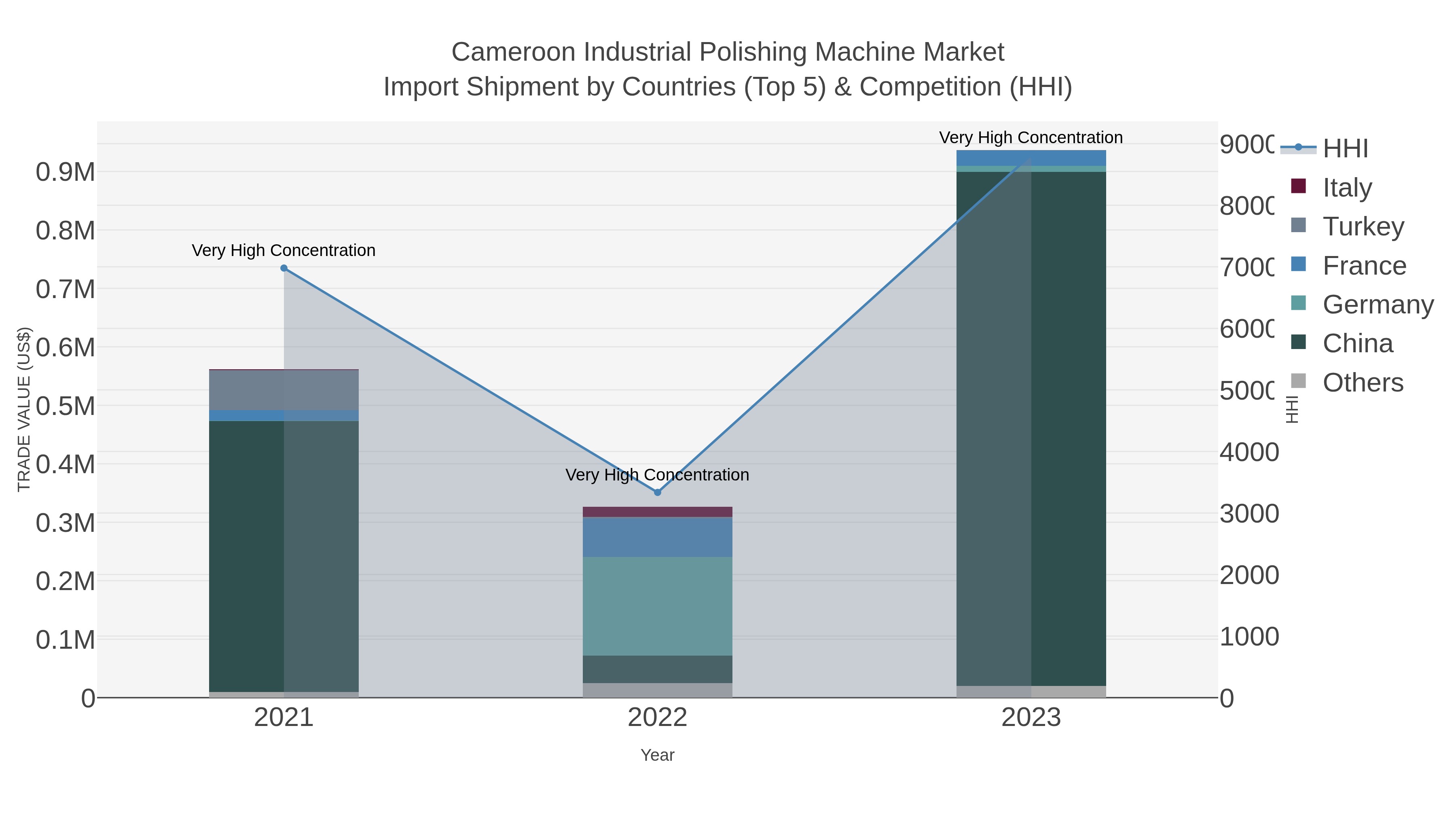1456x819 pixels.
Task: Click the France legend color swatch
Action: 1299,264
